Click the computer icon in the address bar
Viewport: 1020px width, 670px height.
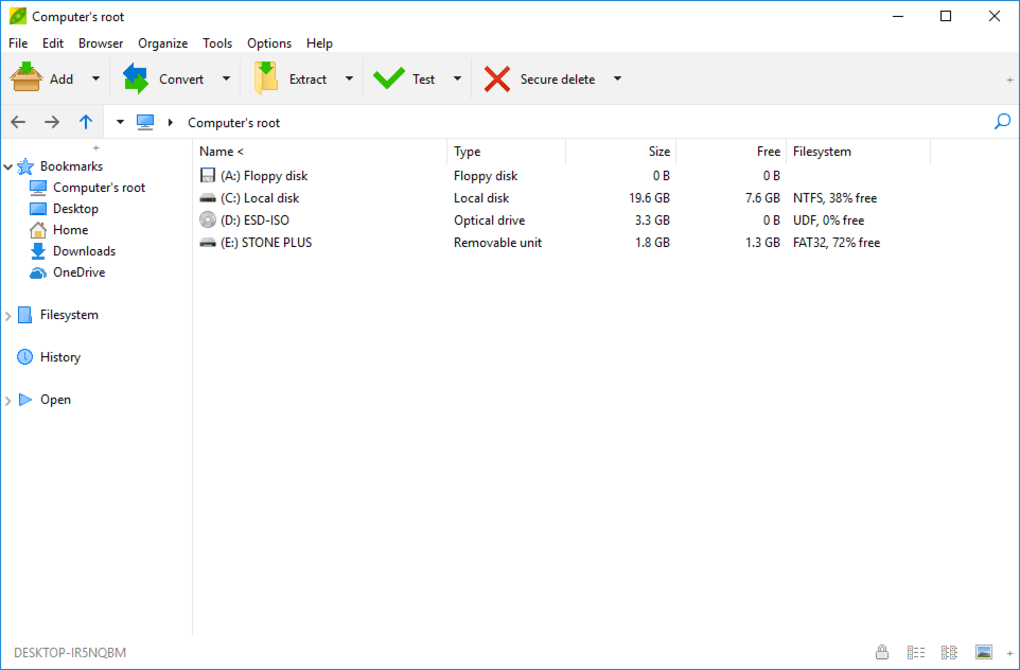coord(146,122)
